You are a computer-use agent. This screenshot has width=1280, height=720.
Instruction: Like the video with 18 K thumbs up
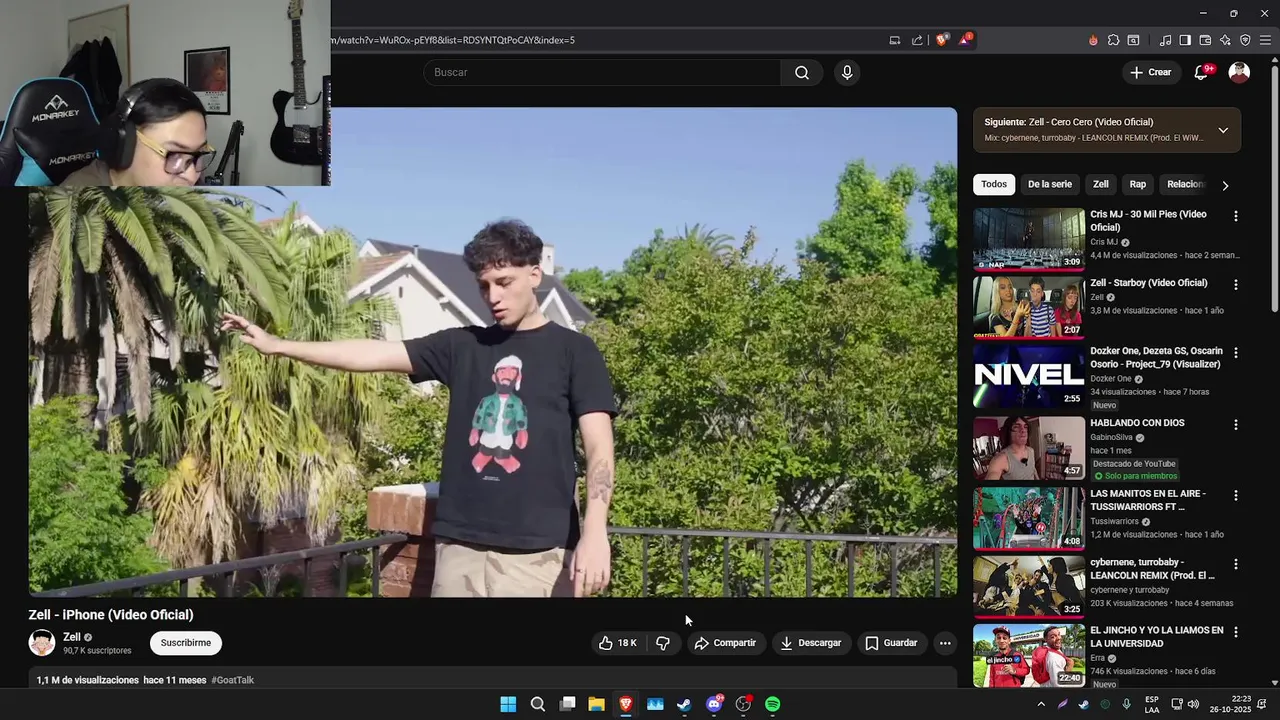pyautogui.click(x=619, y=643)
